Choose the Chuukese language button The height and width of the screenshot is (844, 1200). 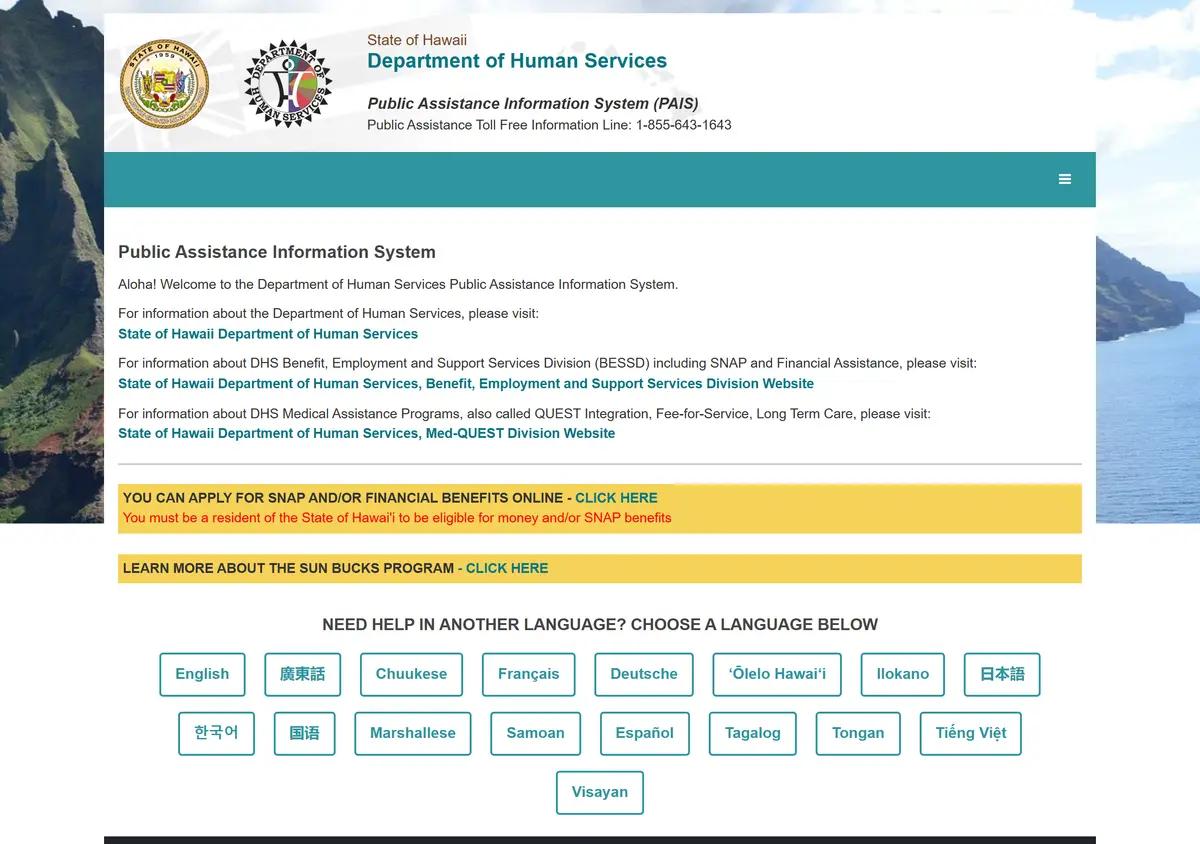pyautogui.click(x=411, y=674)
